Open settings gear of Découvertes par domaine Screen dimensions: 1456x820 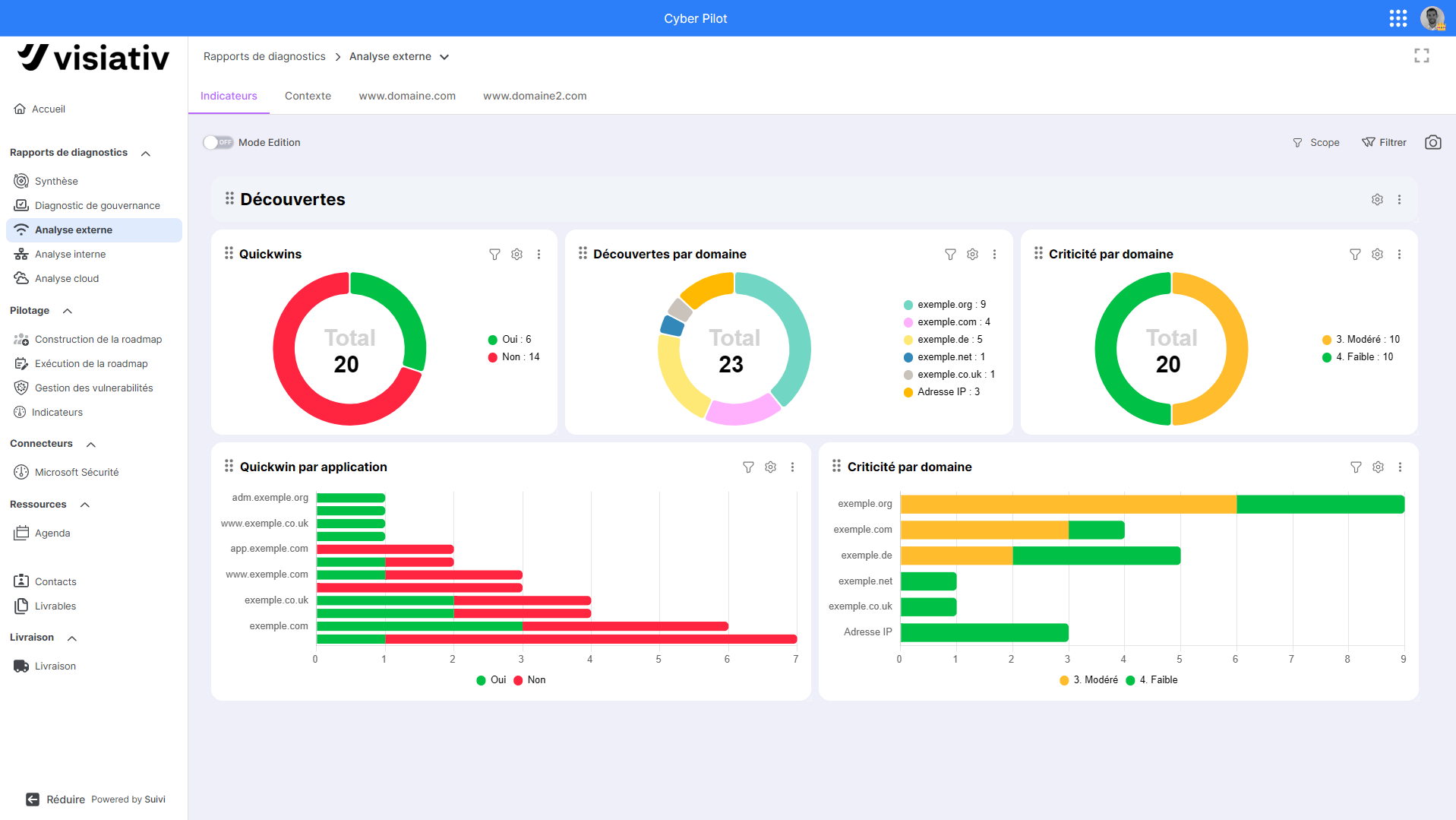(x=972, y=255)
